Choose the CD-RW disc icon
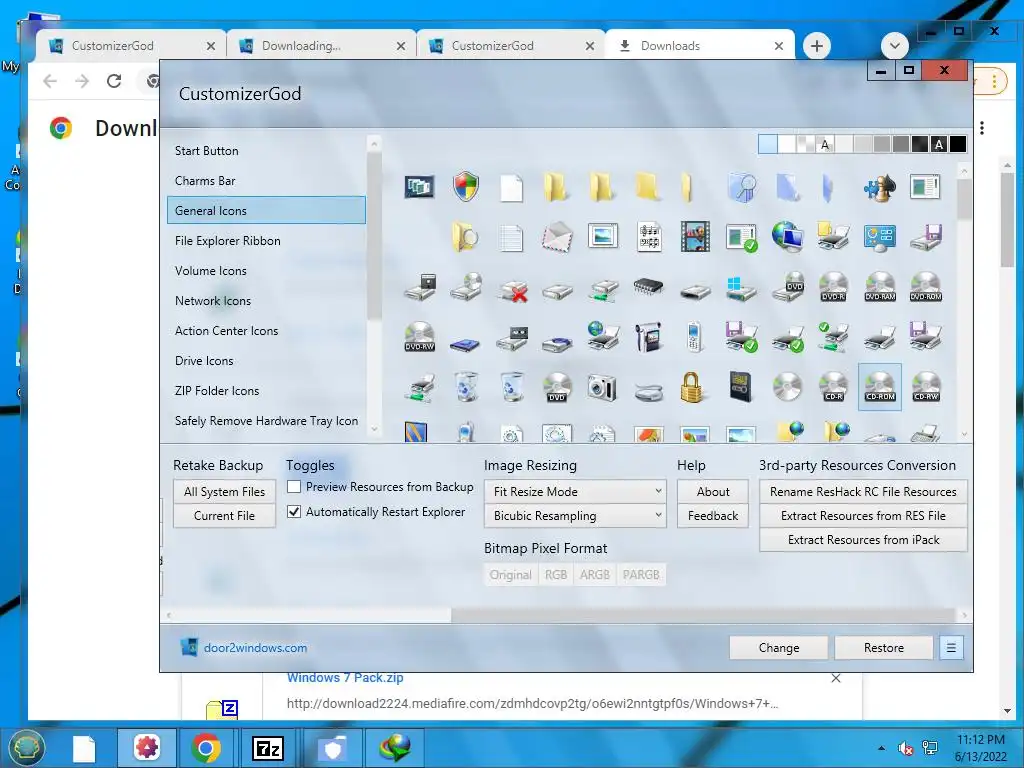The image size is (1024, 768). pyautogui.click(x=925, y=387)
